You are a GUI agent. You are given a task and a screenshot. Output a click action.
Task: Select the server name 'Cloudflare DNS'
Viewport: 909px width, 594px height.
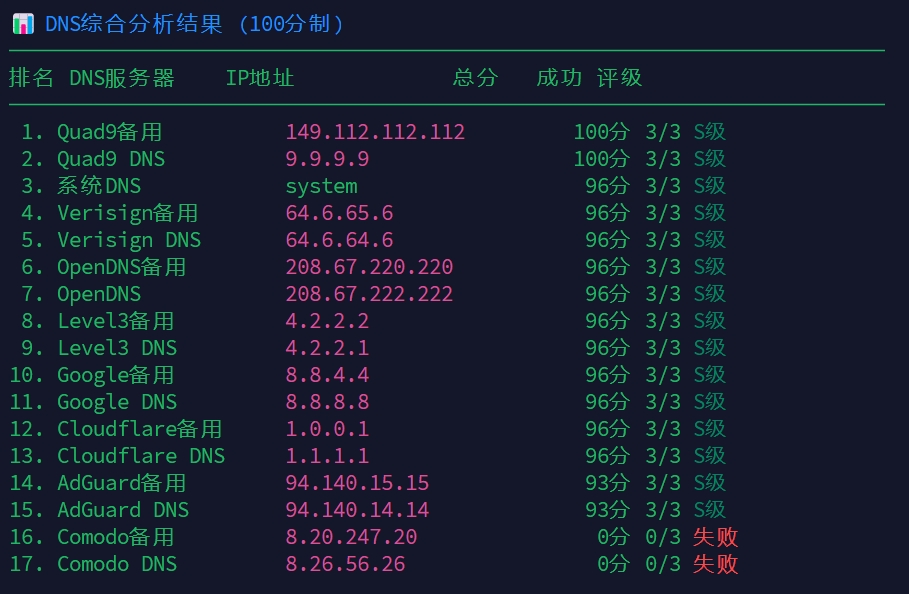tap(141, 456)
